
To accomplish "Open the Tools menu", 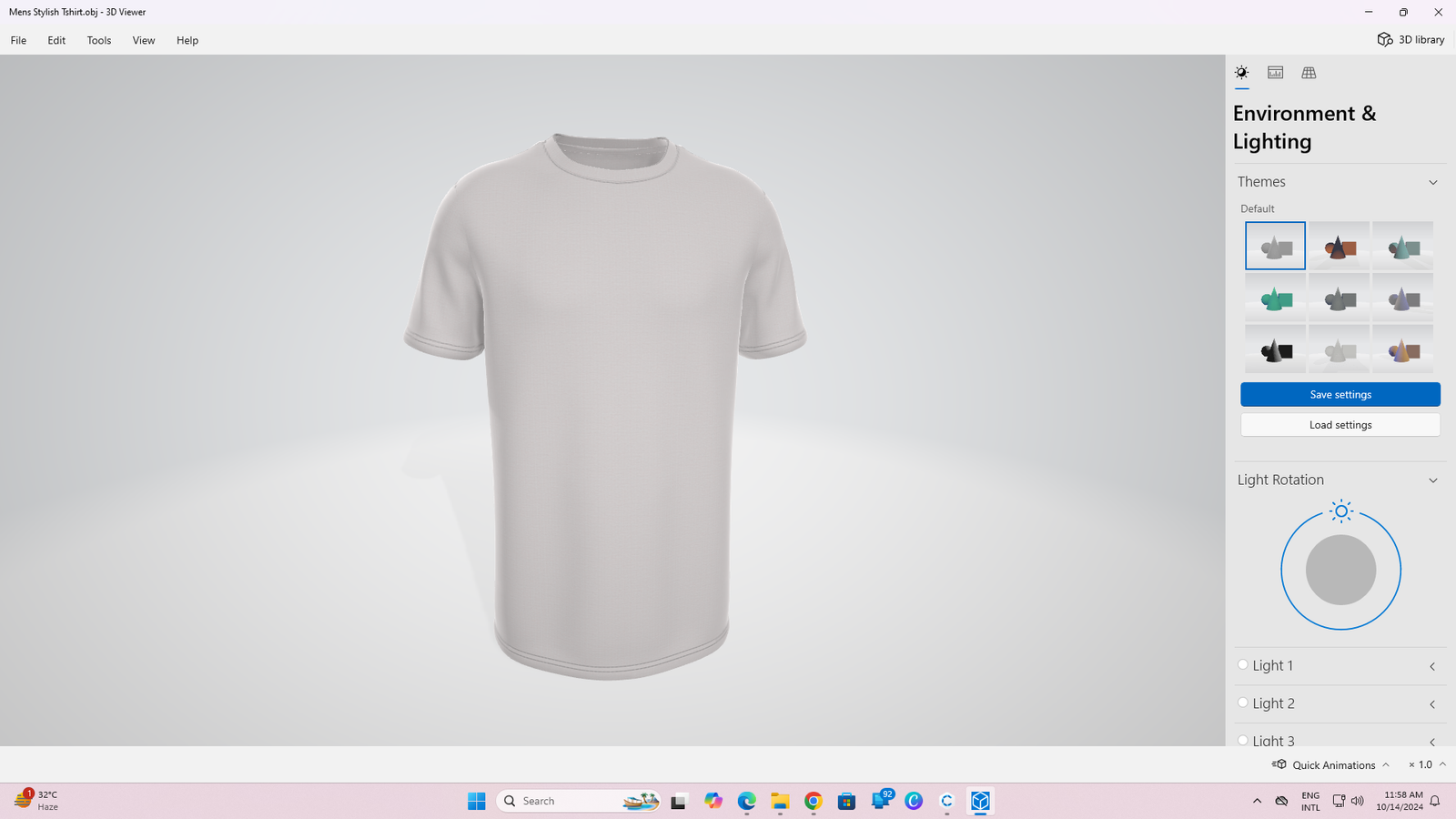I will (99, 40).
